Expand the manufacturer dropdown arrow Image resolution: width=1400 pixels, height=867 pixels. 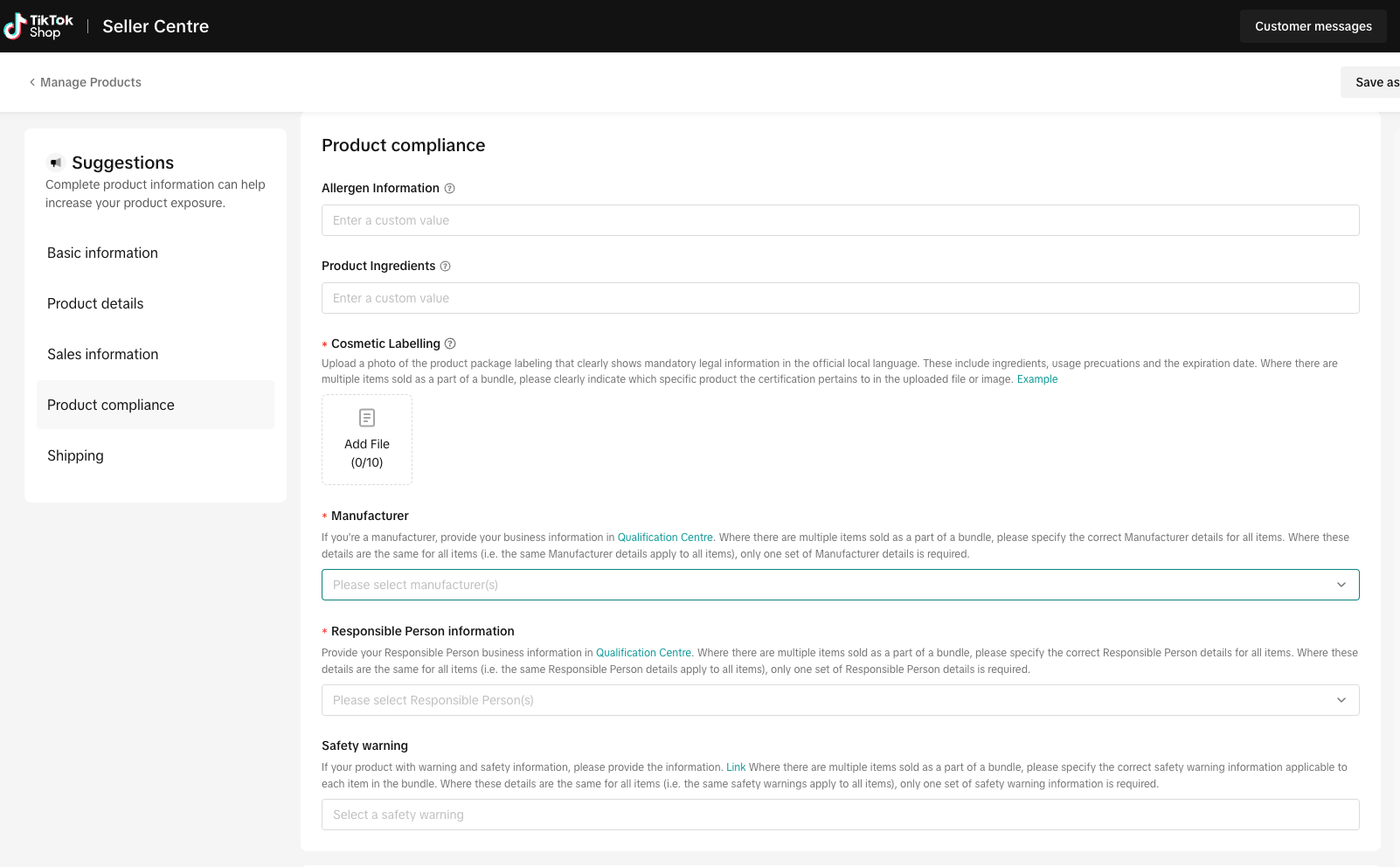[x=1341, y=585]
